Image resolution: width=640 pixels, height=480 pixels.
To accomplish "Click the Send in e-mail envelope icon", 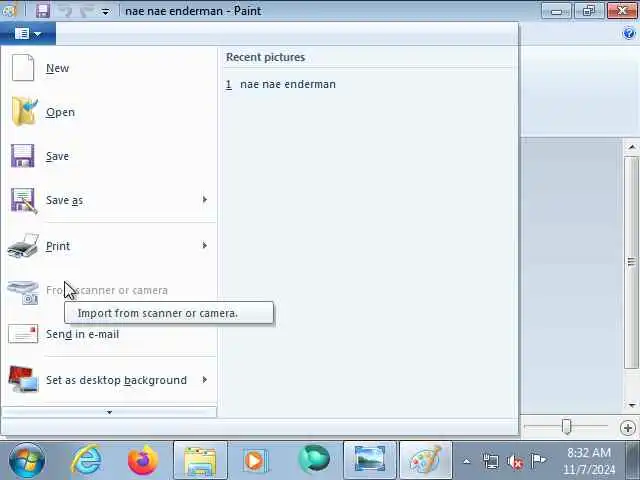I will tap(23, 334).
